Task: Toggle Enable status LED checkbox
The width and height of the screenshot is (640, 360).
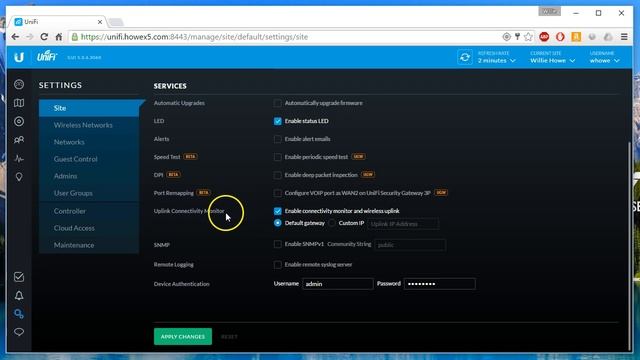Action: 278,121
